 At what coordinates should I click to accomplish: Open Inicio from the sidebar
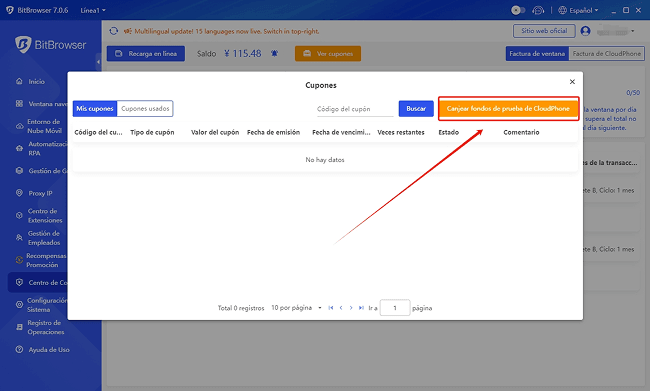(36, 82)
